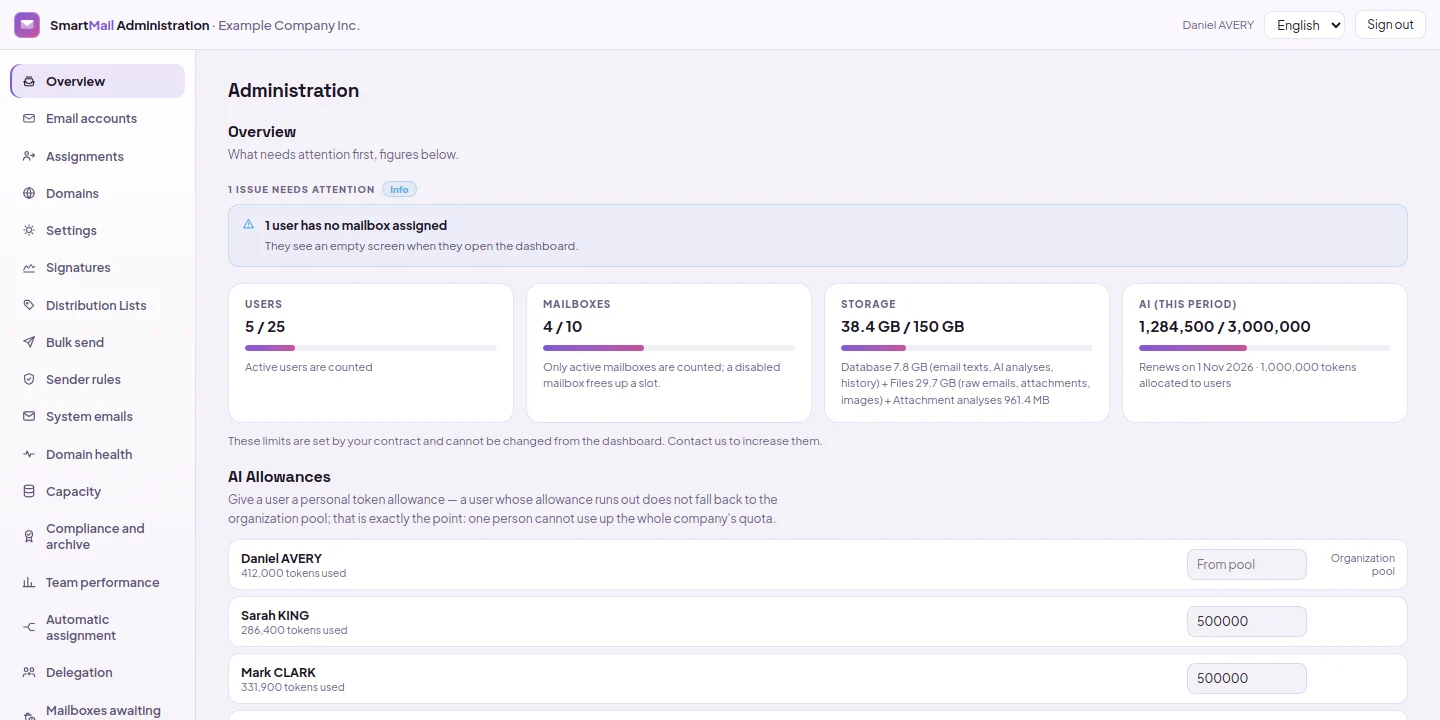Click the Sender rules shield icon
The image size is (1440, 720).
[29, 380]
